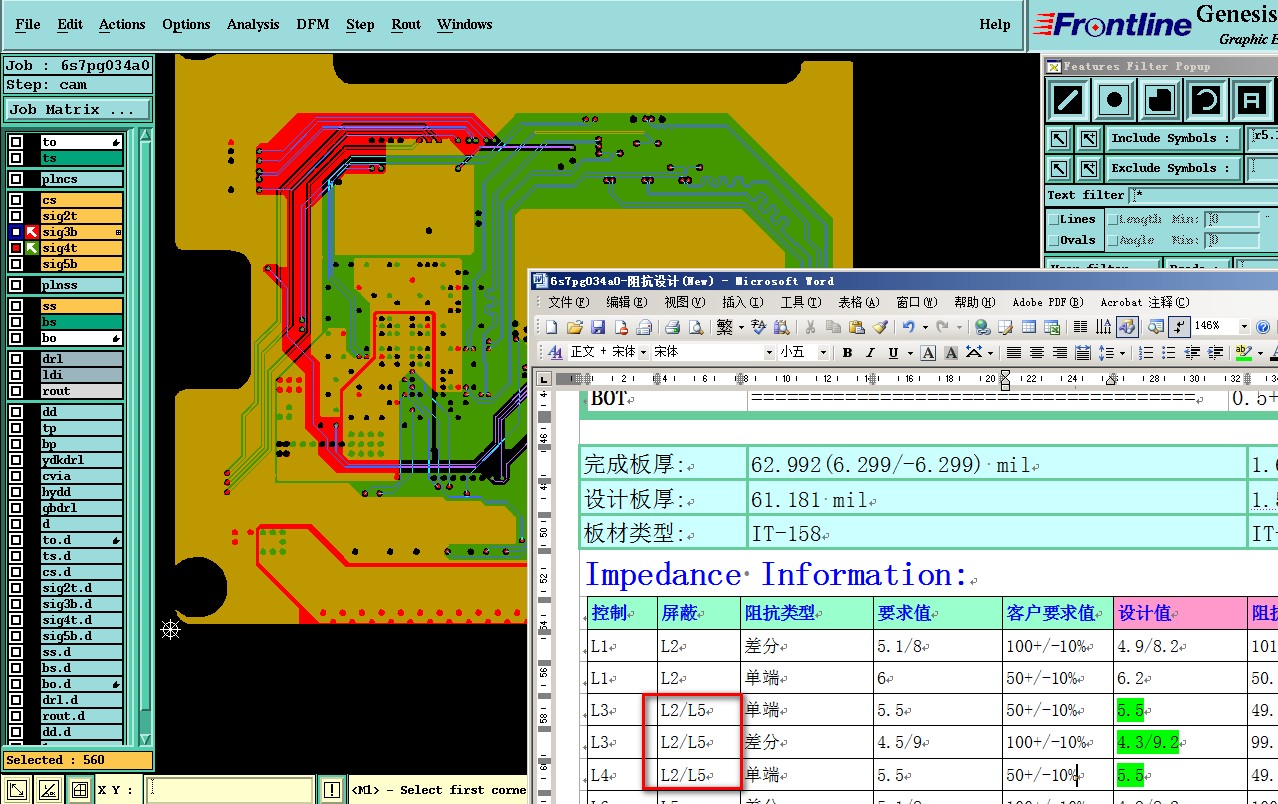Screen dimensions: 1278x804
Task: Toggle the checkbox for layer plncs
Action: tap(16, 179)
